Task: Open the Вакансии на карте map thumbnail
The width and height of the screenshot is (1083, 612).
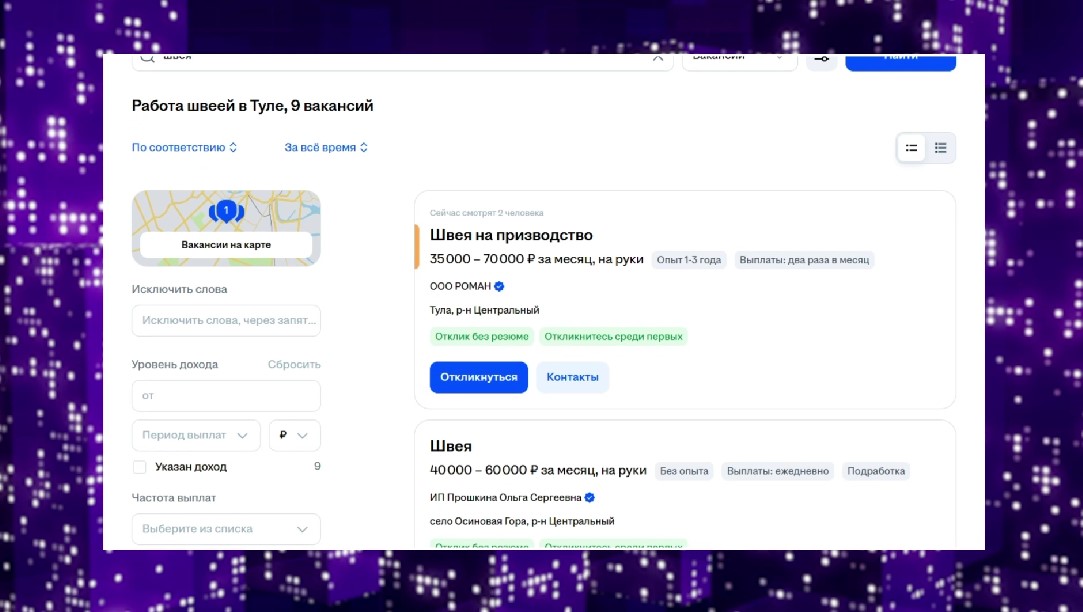Action: (226, 230)
